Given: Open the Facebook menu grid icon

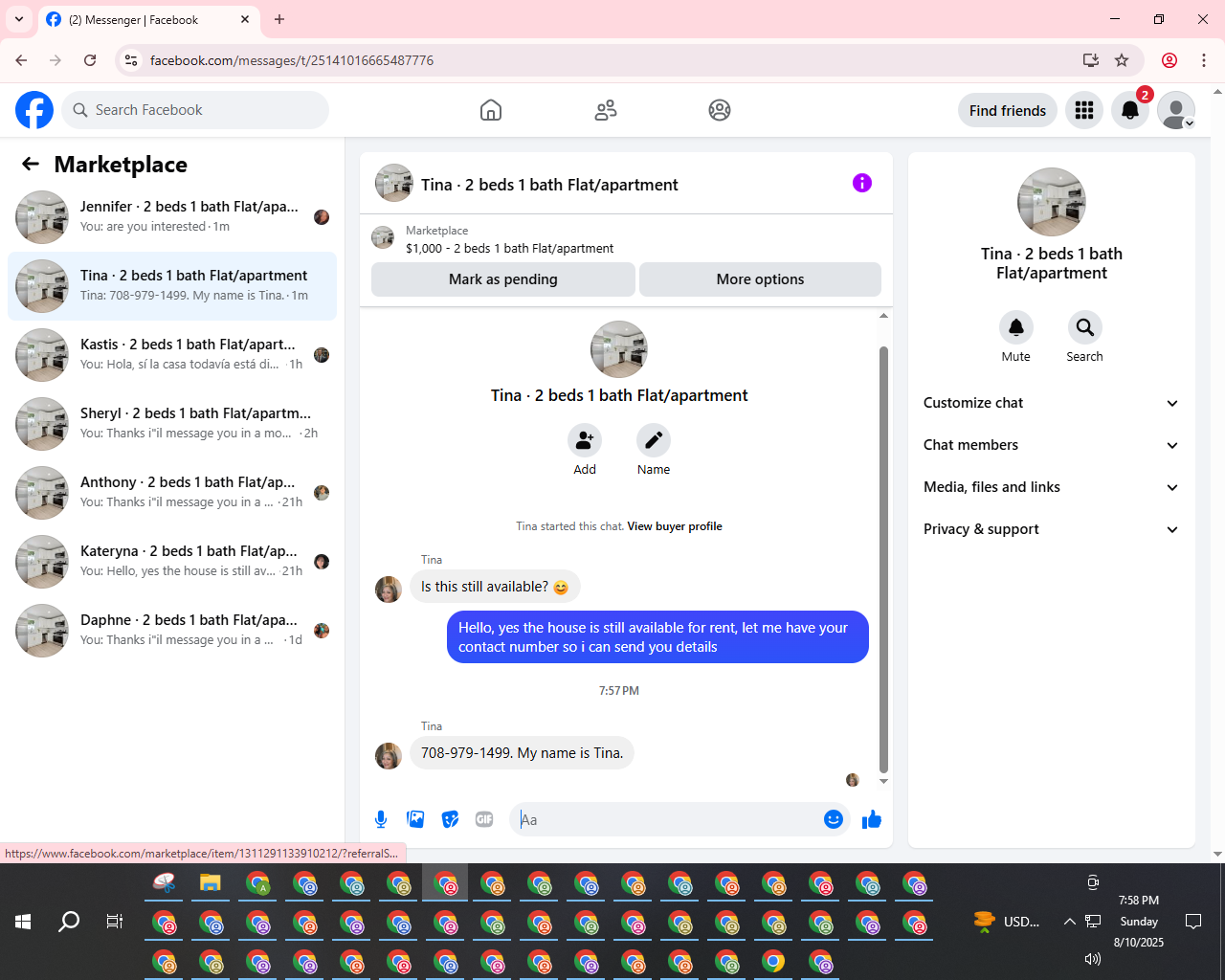Looking at the screenshot, I should (x=1084, y=110).
